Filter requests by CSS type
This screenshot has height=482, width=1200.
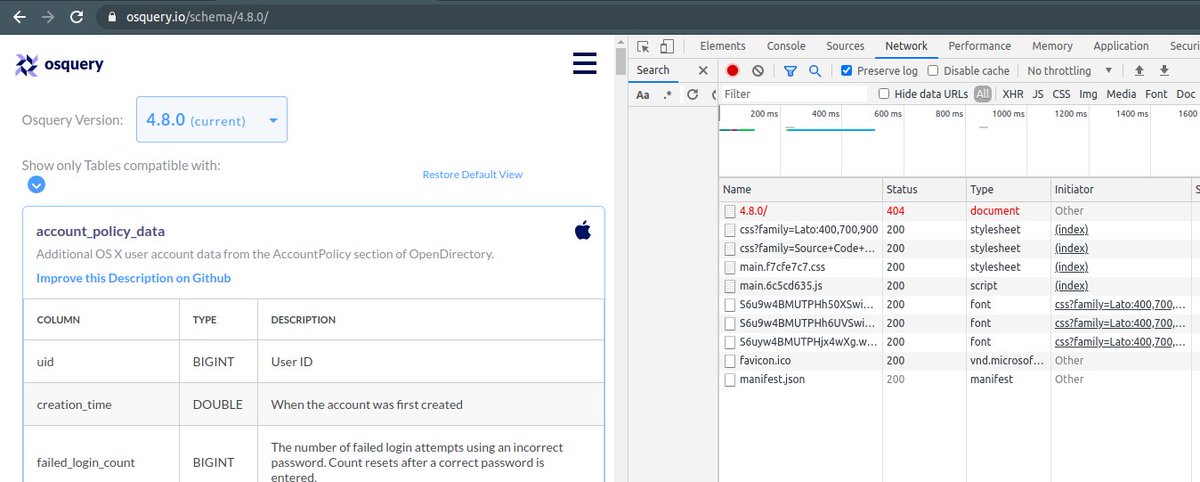pyautogui.click(x=1061, y=94)
